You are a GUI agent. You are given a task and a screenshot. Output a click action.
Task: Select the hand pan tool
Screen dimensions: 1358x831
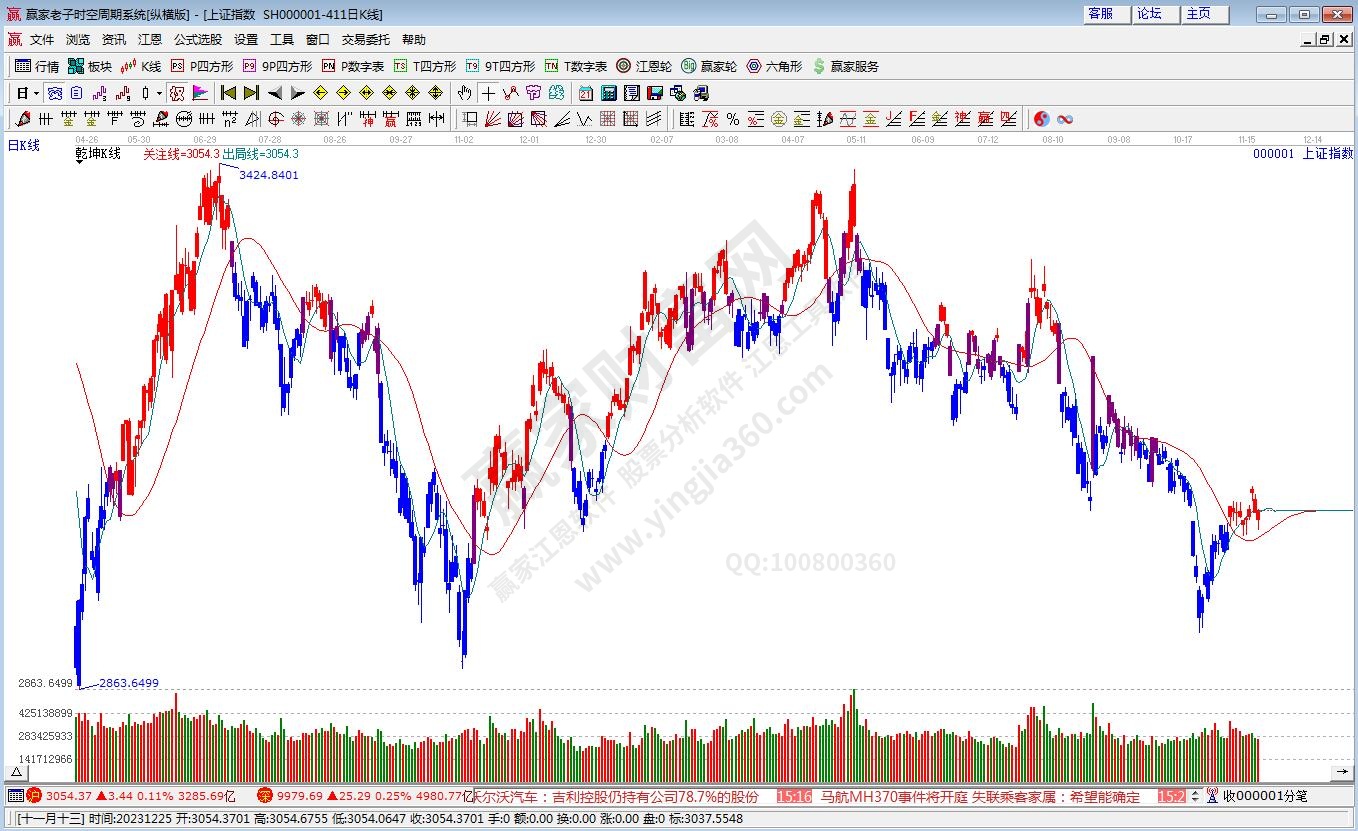[x=464, y=93]
